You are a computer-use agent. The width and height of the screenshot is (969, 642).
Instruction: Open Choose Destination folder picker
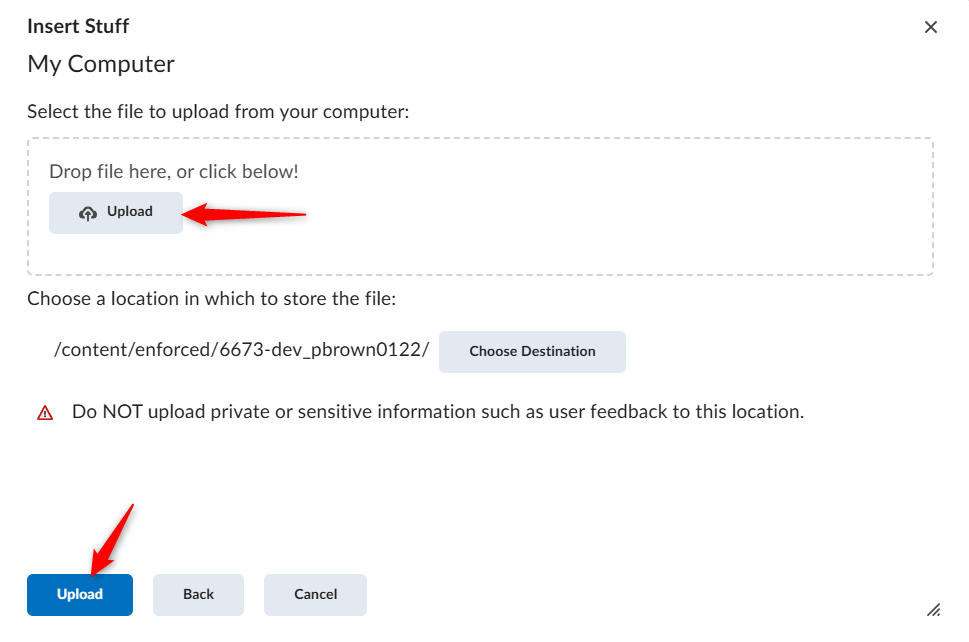pos(532,352)
